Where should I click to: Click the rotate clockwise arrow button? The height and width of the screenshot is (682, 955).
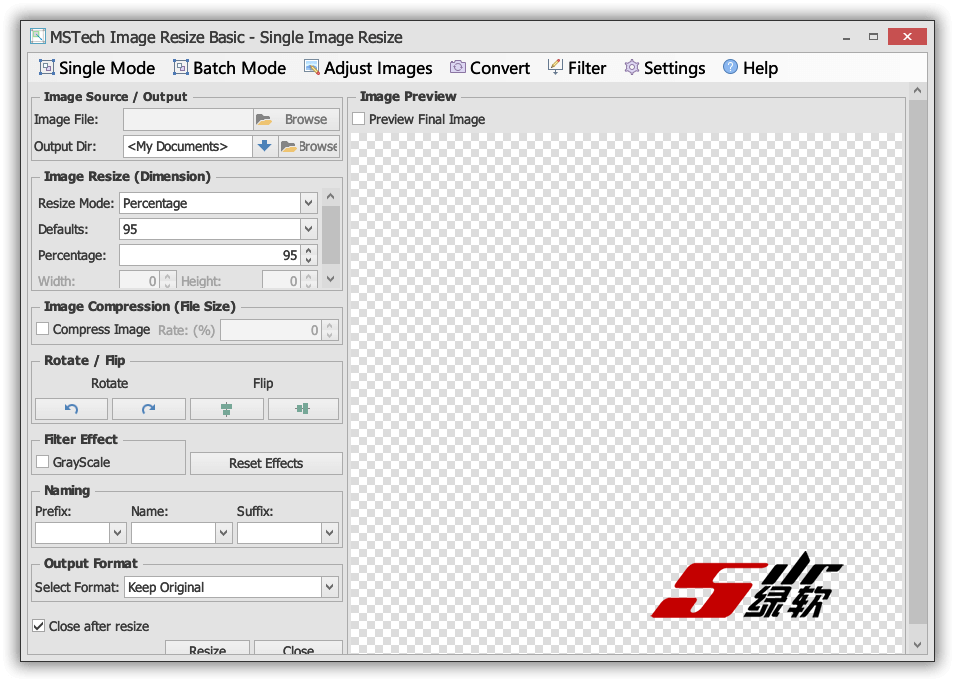(x=148, y=409)
